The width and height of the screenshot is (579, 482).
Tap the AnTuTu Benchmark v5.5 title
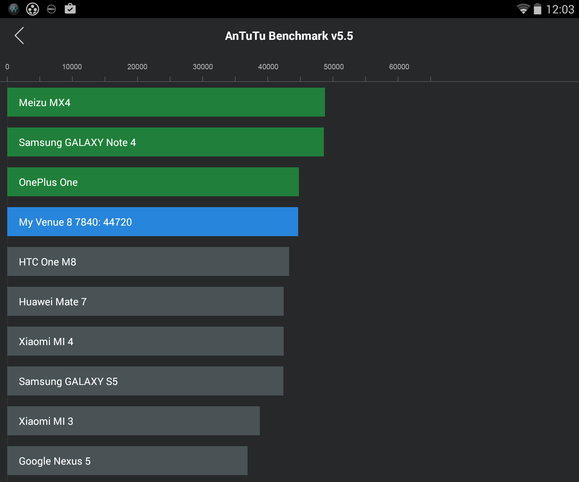[289, 36]
